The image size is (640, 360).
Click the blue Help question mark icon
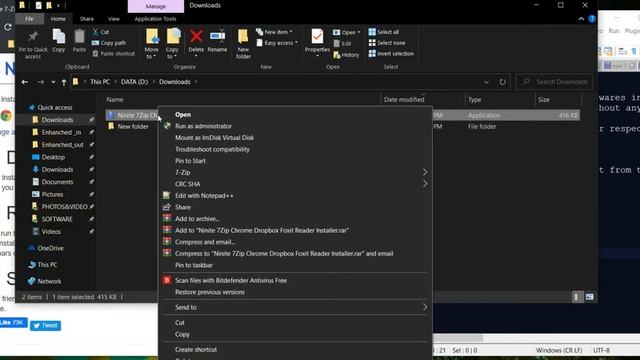pyautogui.click(x=592, y=19)
